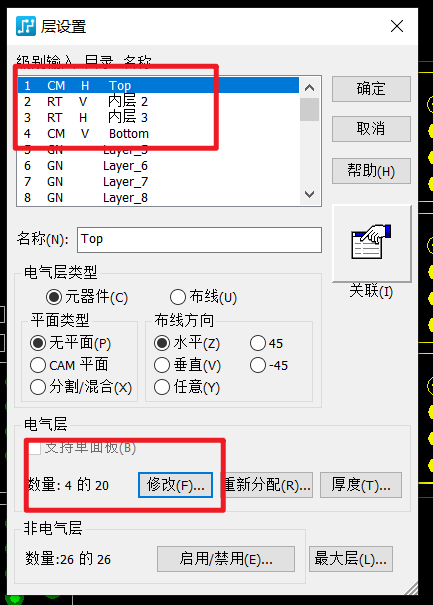Click 重新分配(R)... button
This screenshot has width=433, height=605.
point(267,485)
